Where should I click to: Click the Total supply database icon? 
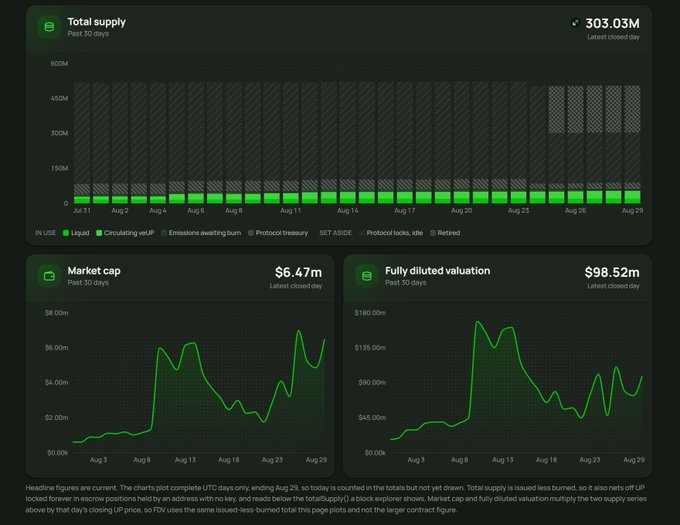[x=49, y=27]
